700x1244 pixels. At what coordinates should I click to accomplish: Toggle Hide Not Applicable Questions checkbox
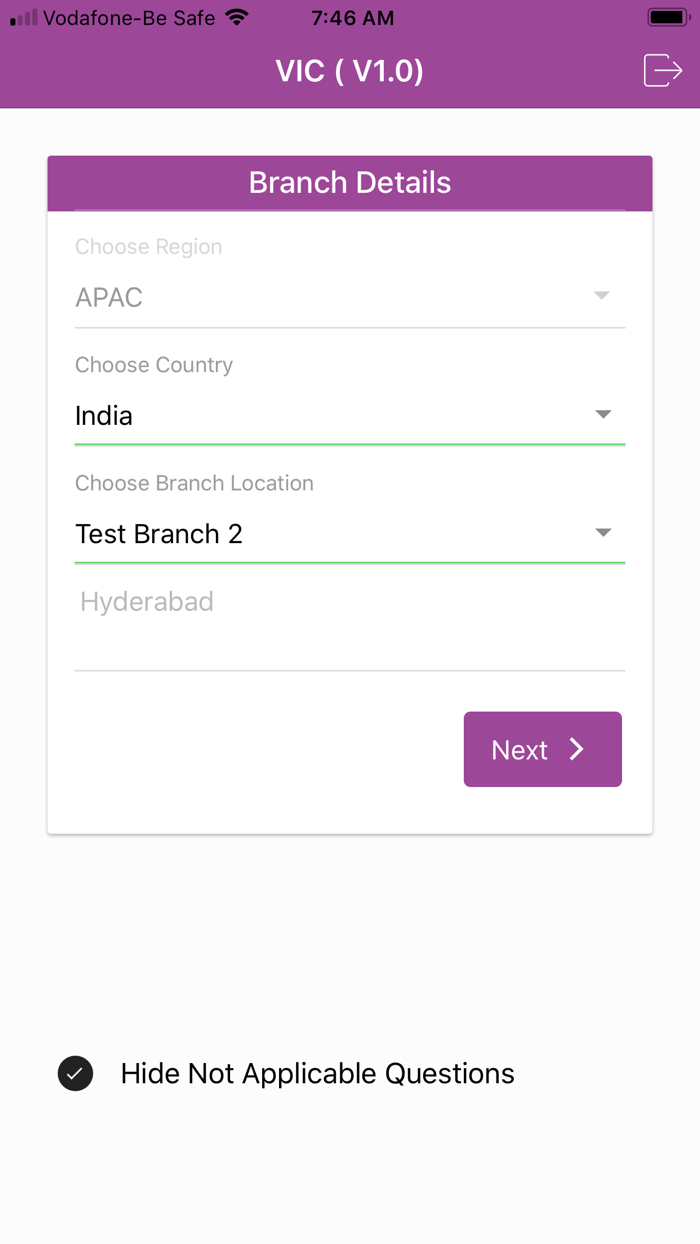(76, 1073)
